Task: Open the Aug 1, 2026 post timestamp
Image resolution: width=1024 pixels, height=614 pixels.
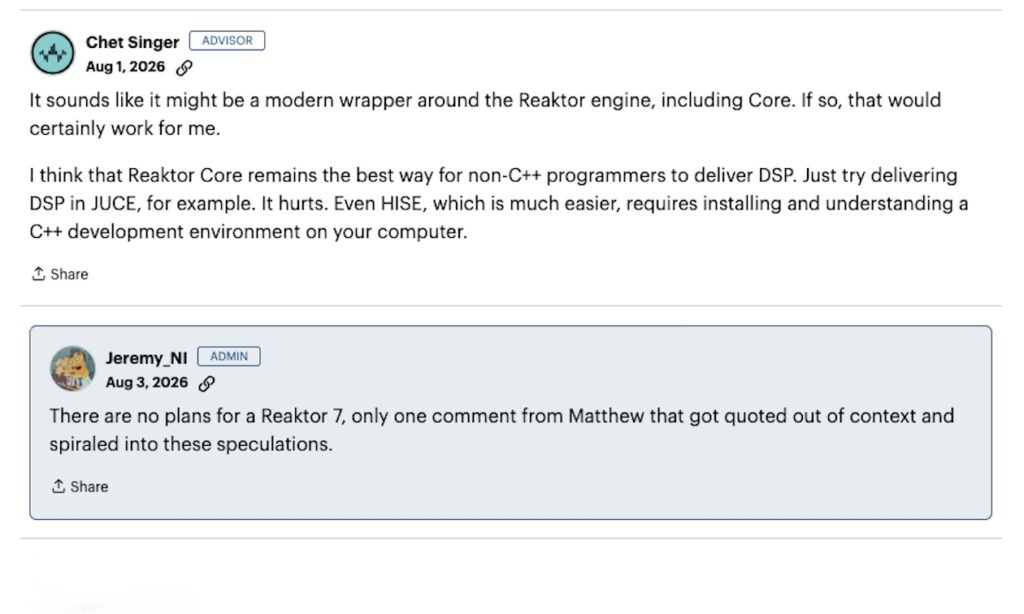Action: pyautogui.click(x=125, y=67)
